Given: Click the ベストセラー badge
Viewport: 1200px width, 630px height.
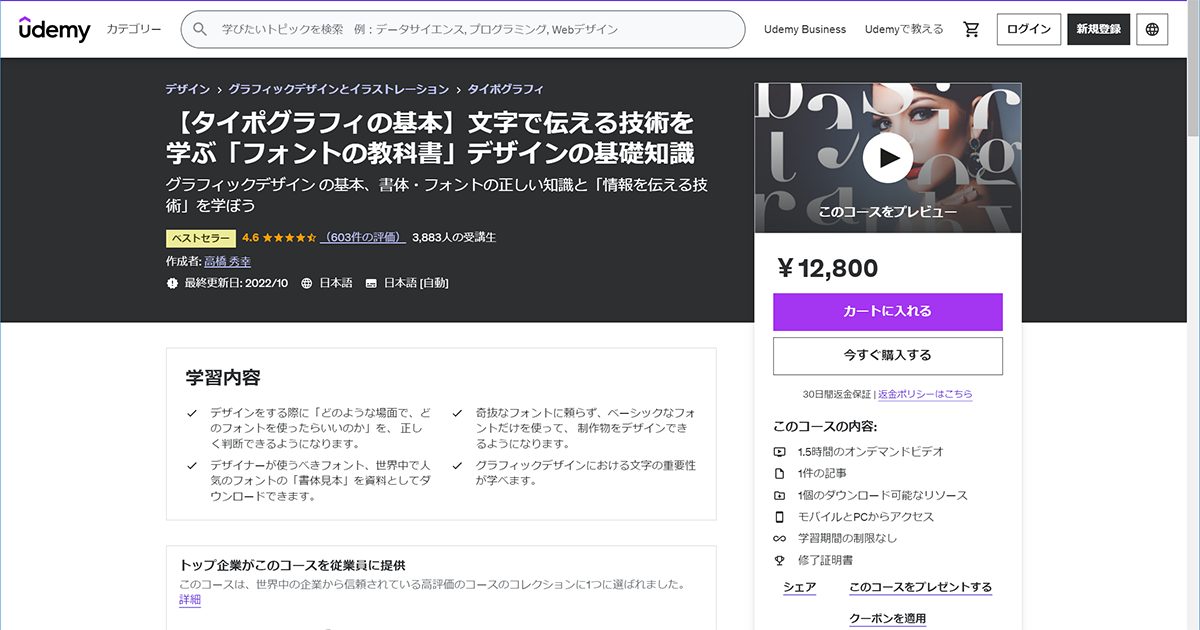Looking at the screenshot, I should click(x=201, y=238).
